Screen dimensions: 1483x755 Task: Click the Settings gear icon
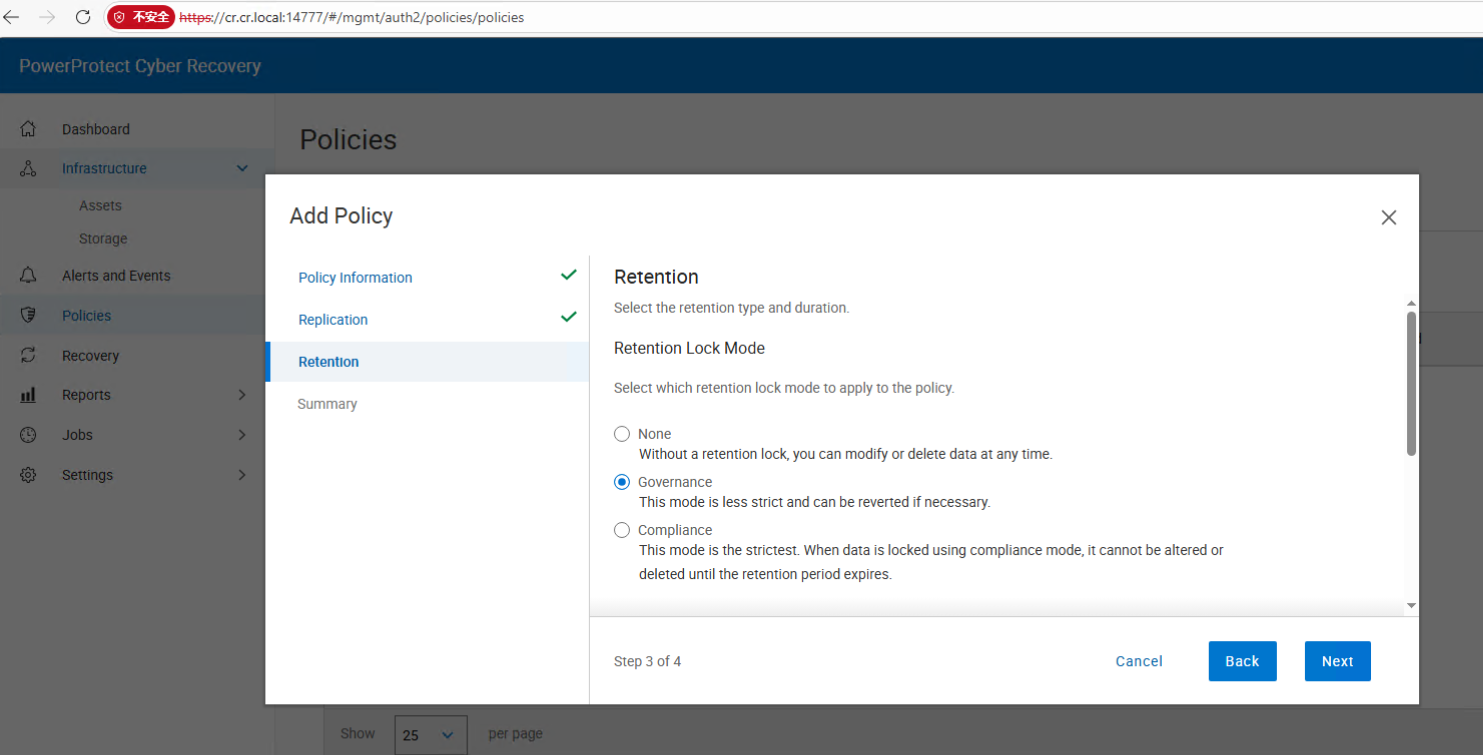28,475
